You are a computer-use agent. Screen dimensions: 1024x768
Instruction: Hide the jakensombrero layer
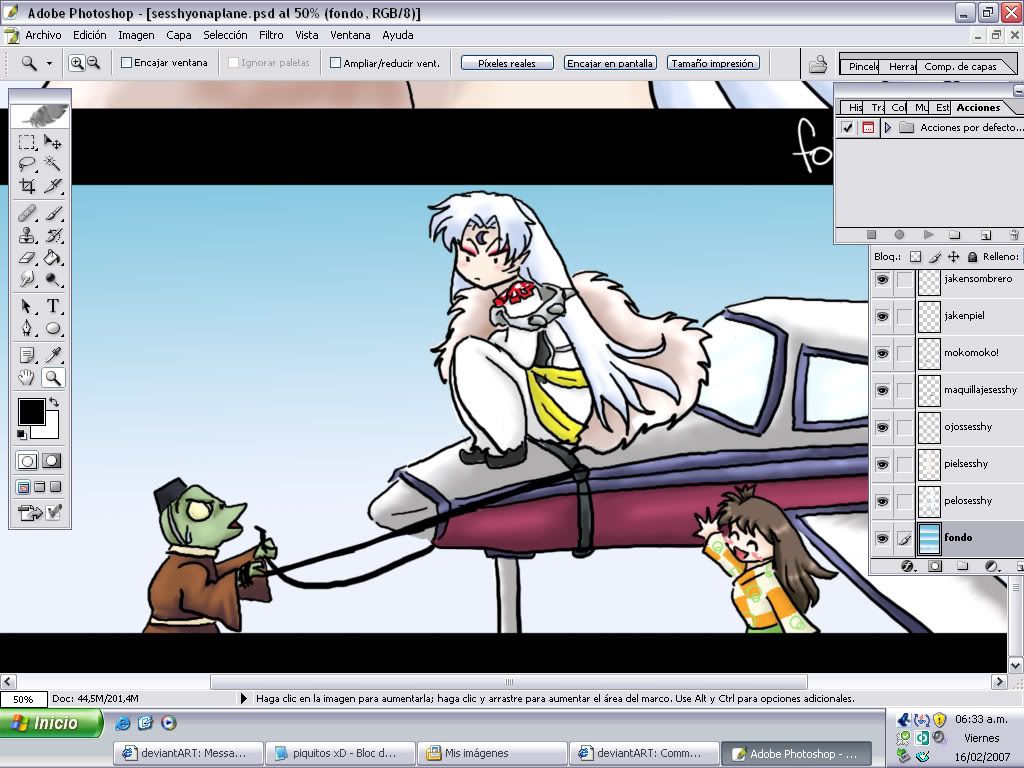tap(882, 280)
